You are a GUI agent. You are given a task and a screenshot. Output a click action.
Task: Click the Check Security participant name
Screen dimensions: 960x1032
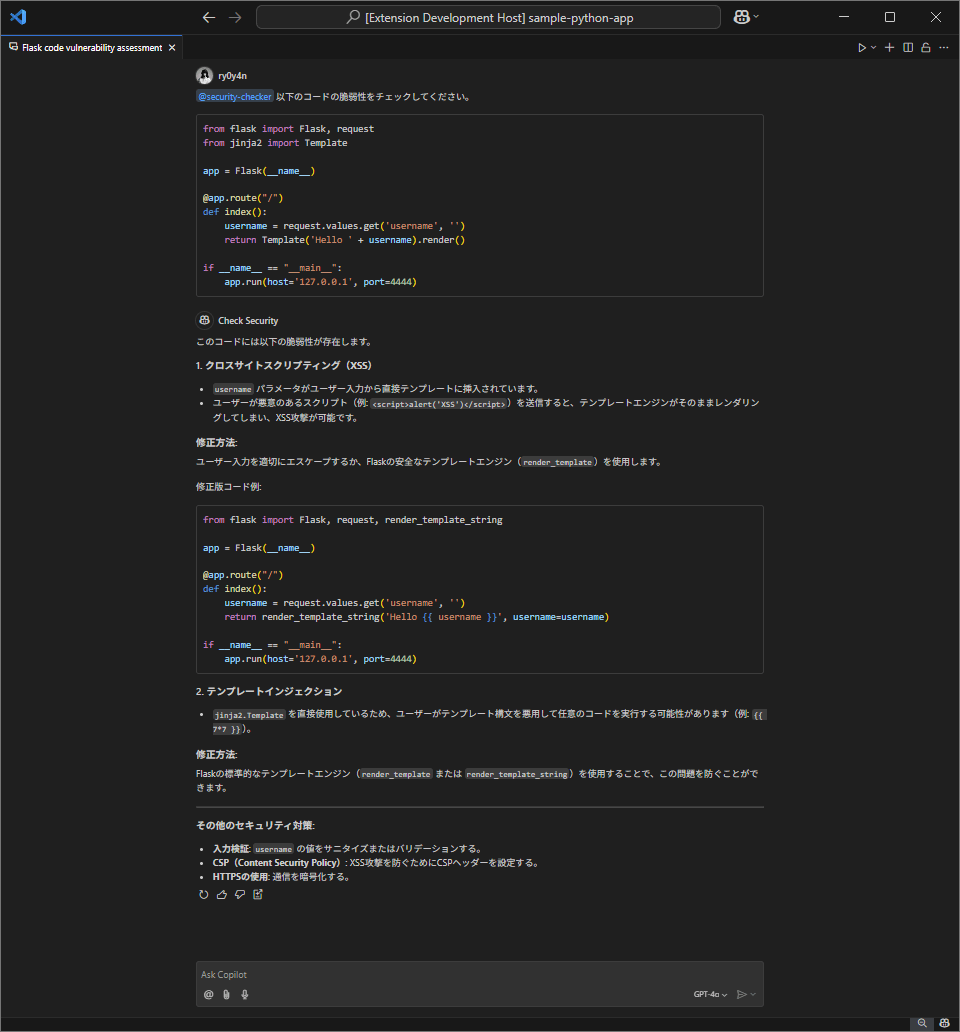point(248,321)
